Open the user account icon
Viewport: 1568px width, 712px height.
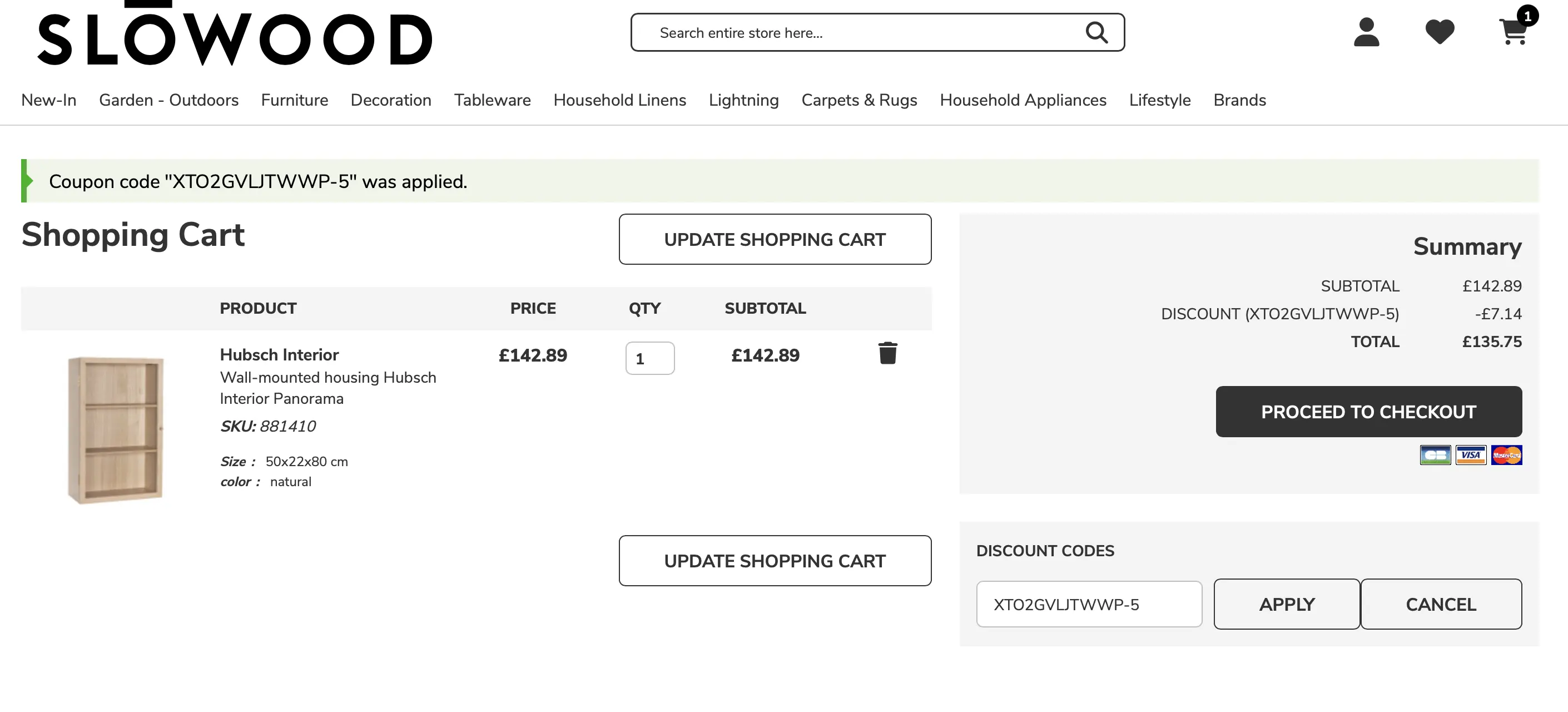click(1366, 32)
